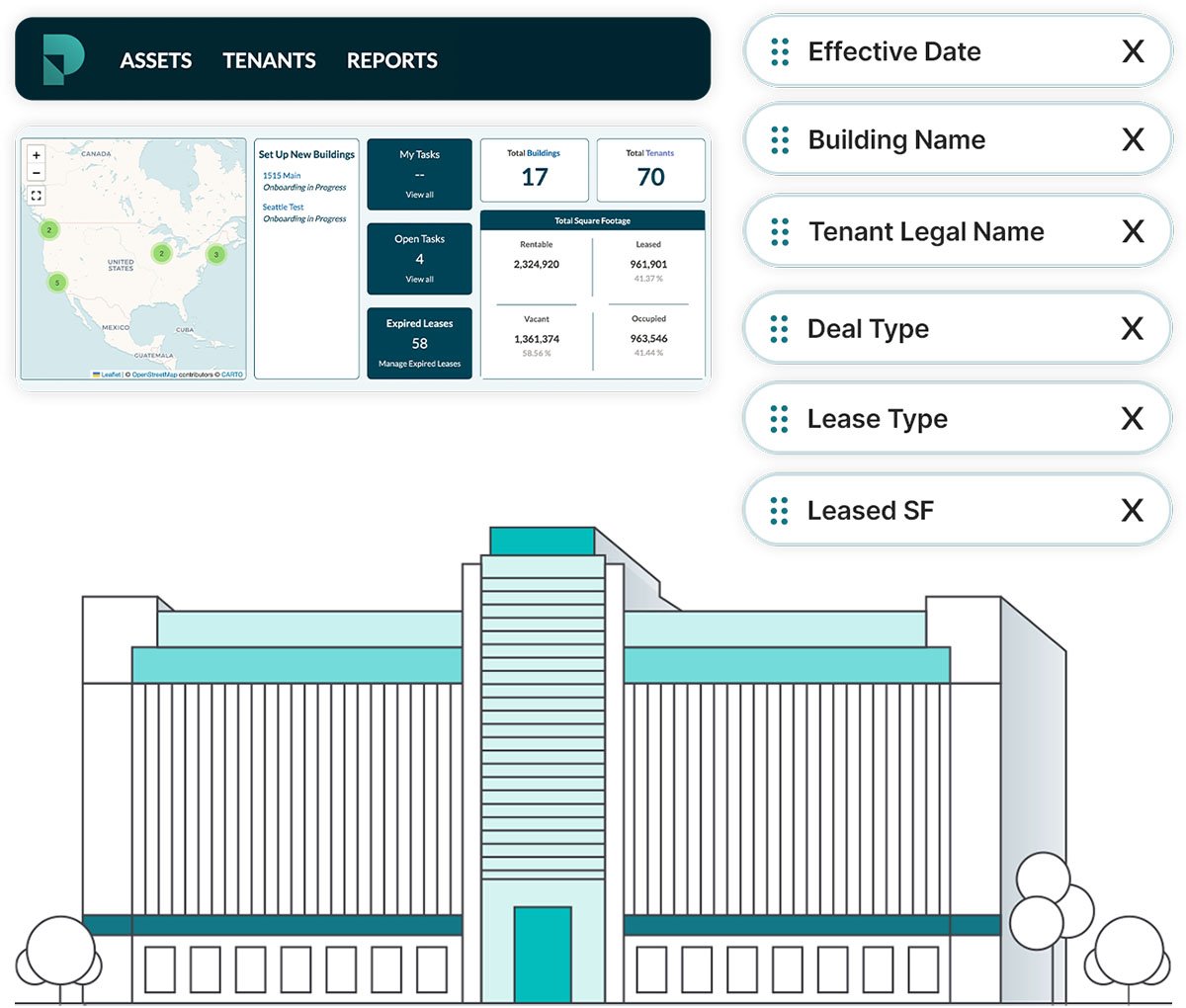Select the Deal Type field label
Screen dimensions: 1186x1008
click(868, 329)
